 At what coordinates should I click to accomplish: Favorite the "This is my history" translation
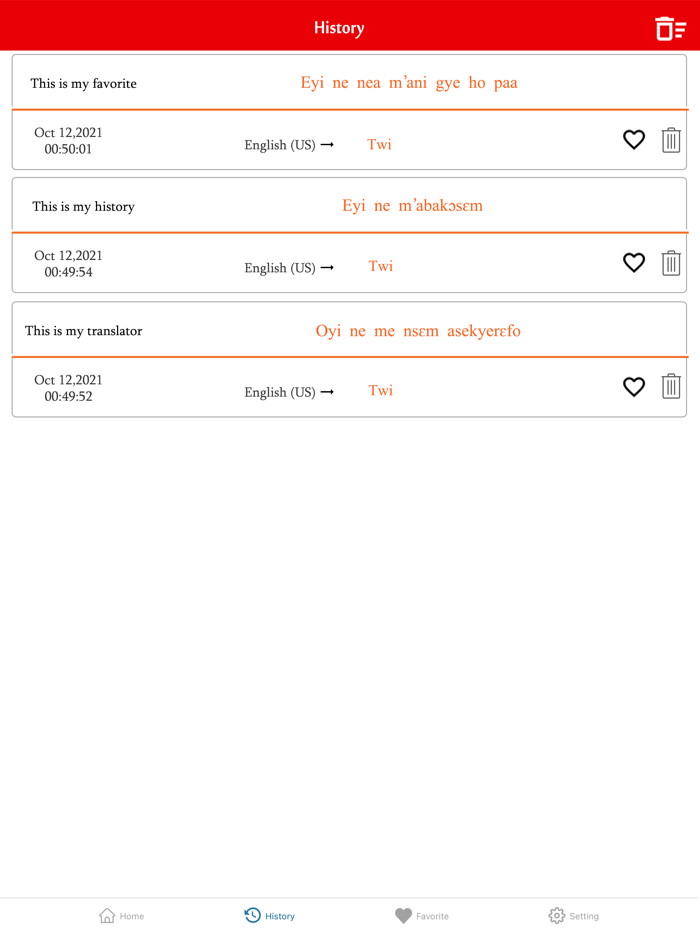(x=634, y=263)
